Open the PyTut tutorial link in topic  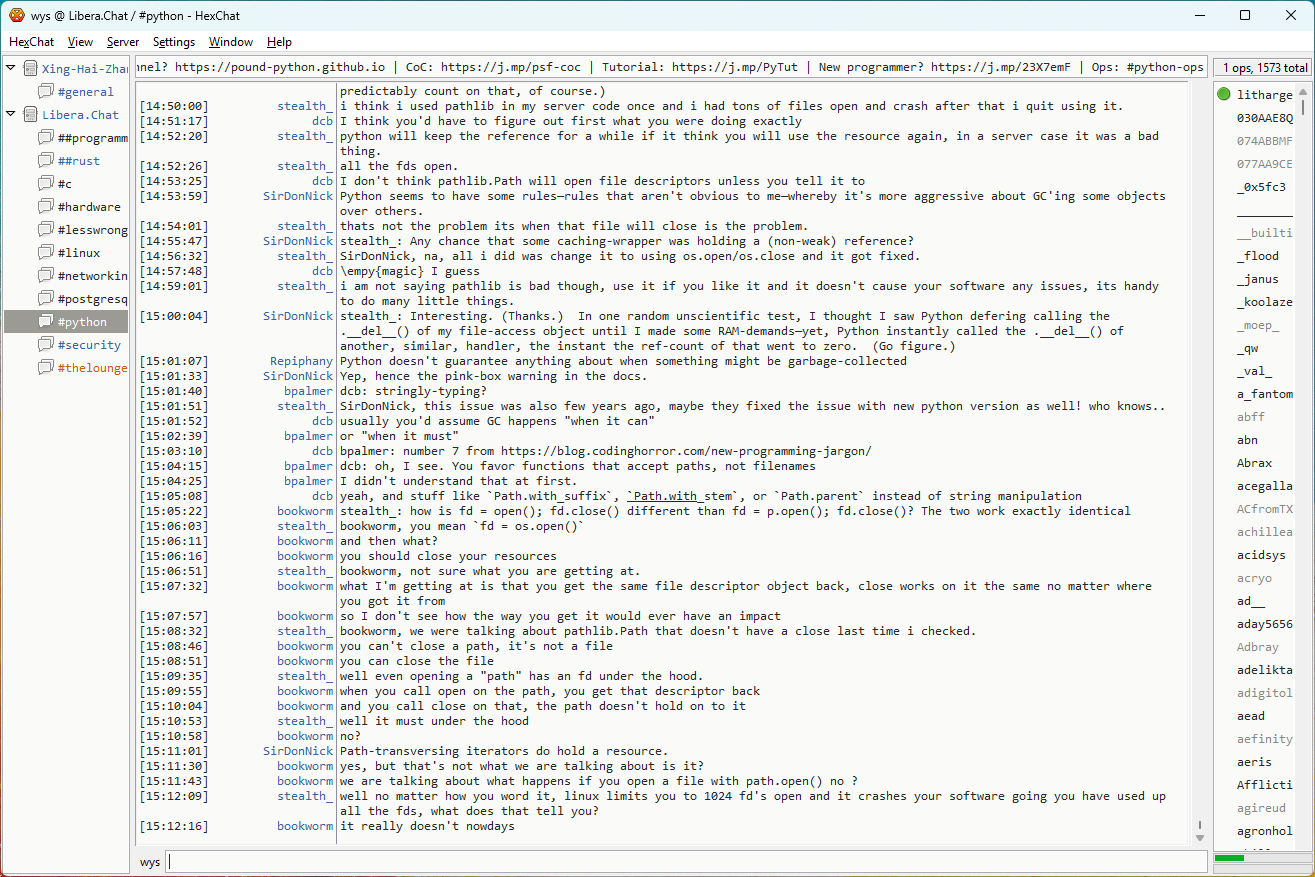735,68
